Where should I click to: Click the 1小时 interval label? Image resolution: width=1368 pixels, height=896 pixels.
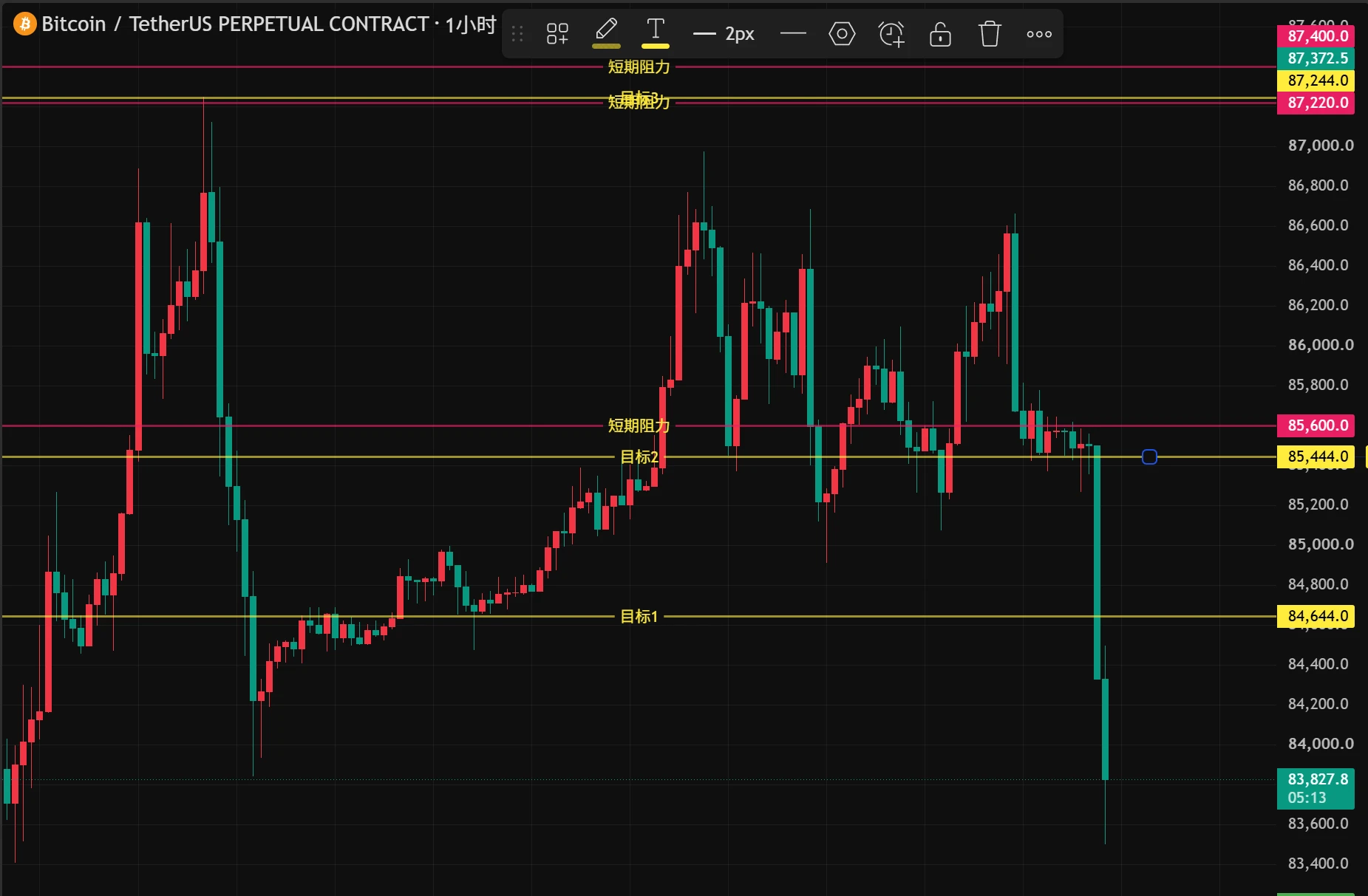click(470, 25)
